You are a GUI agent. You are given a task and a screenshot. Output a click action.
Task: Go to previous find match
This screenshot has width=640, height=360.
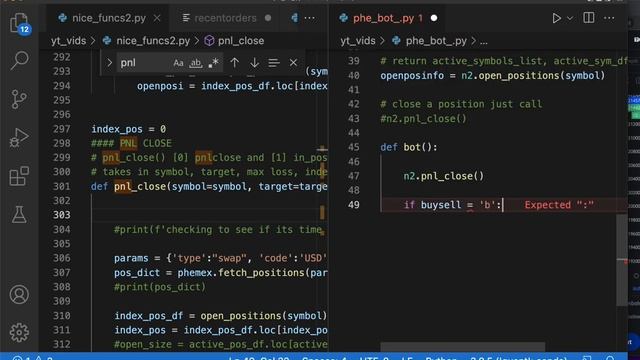235,63
